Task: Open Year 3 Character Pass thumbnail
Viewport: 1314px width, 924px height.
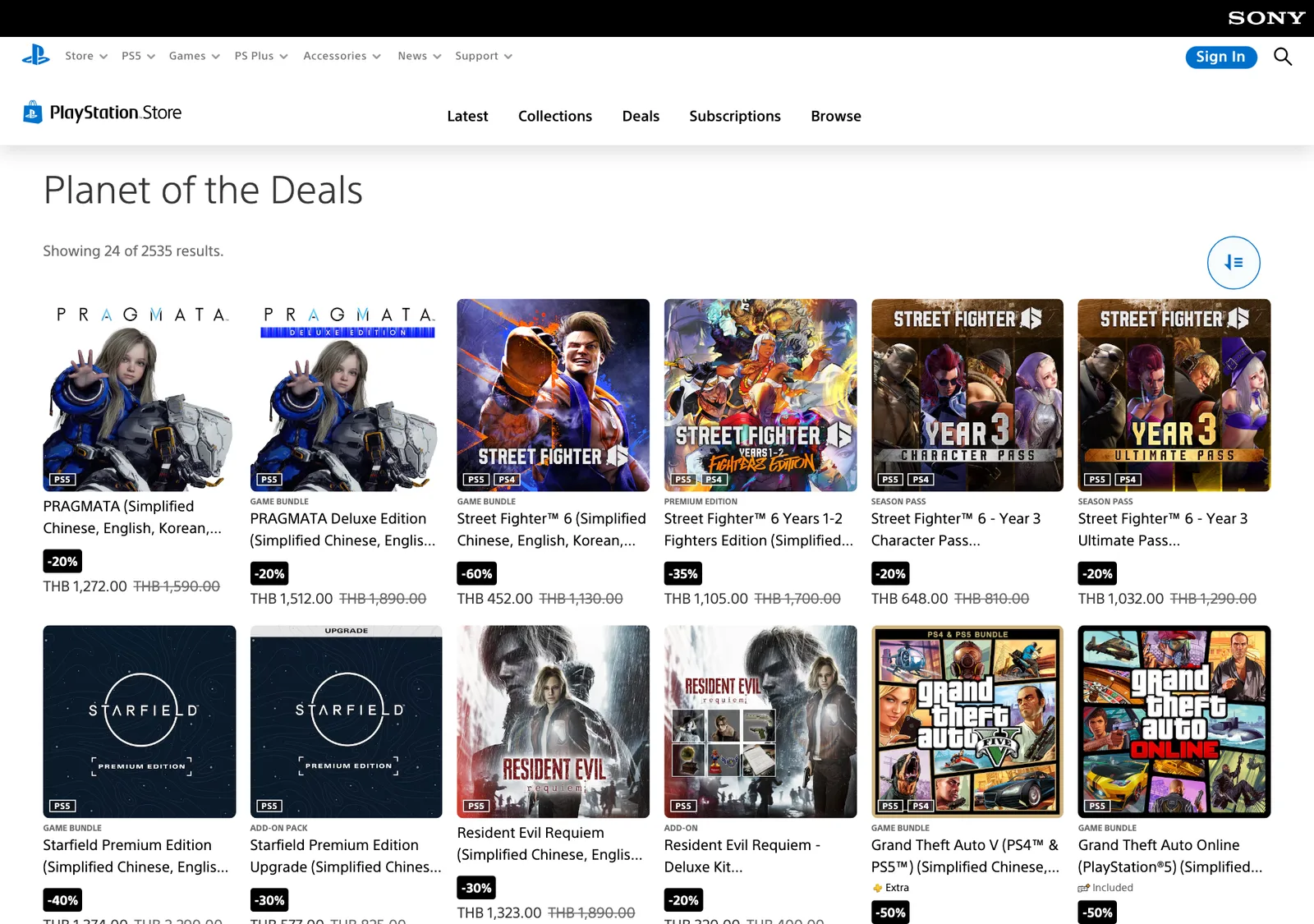Action: (967, 395)
